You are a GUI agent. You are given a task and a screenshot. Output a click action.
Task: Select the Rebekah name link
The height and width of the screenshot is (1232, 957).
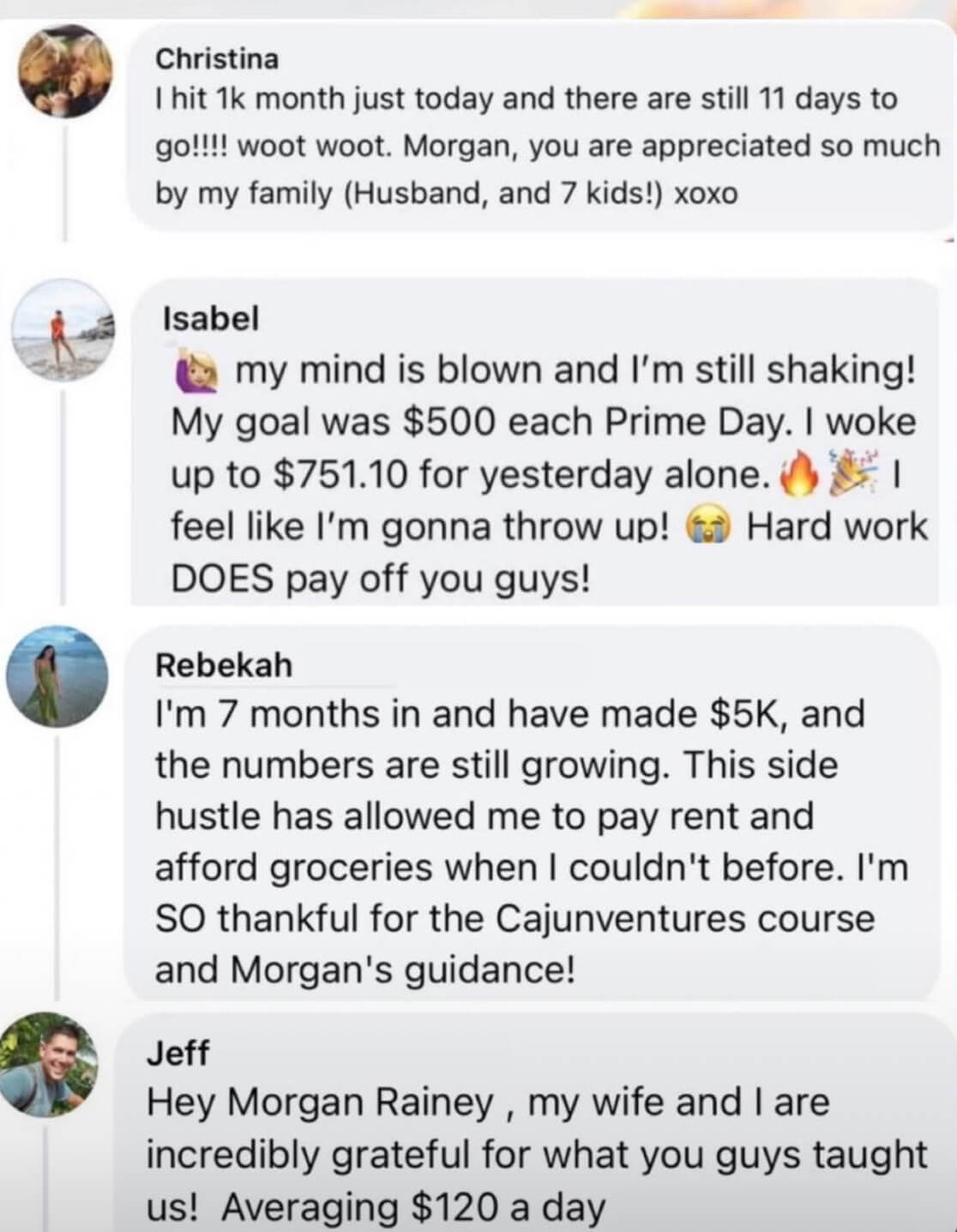coord(224,664)
